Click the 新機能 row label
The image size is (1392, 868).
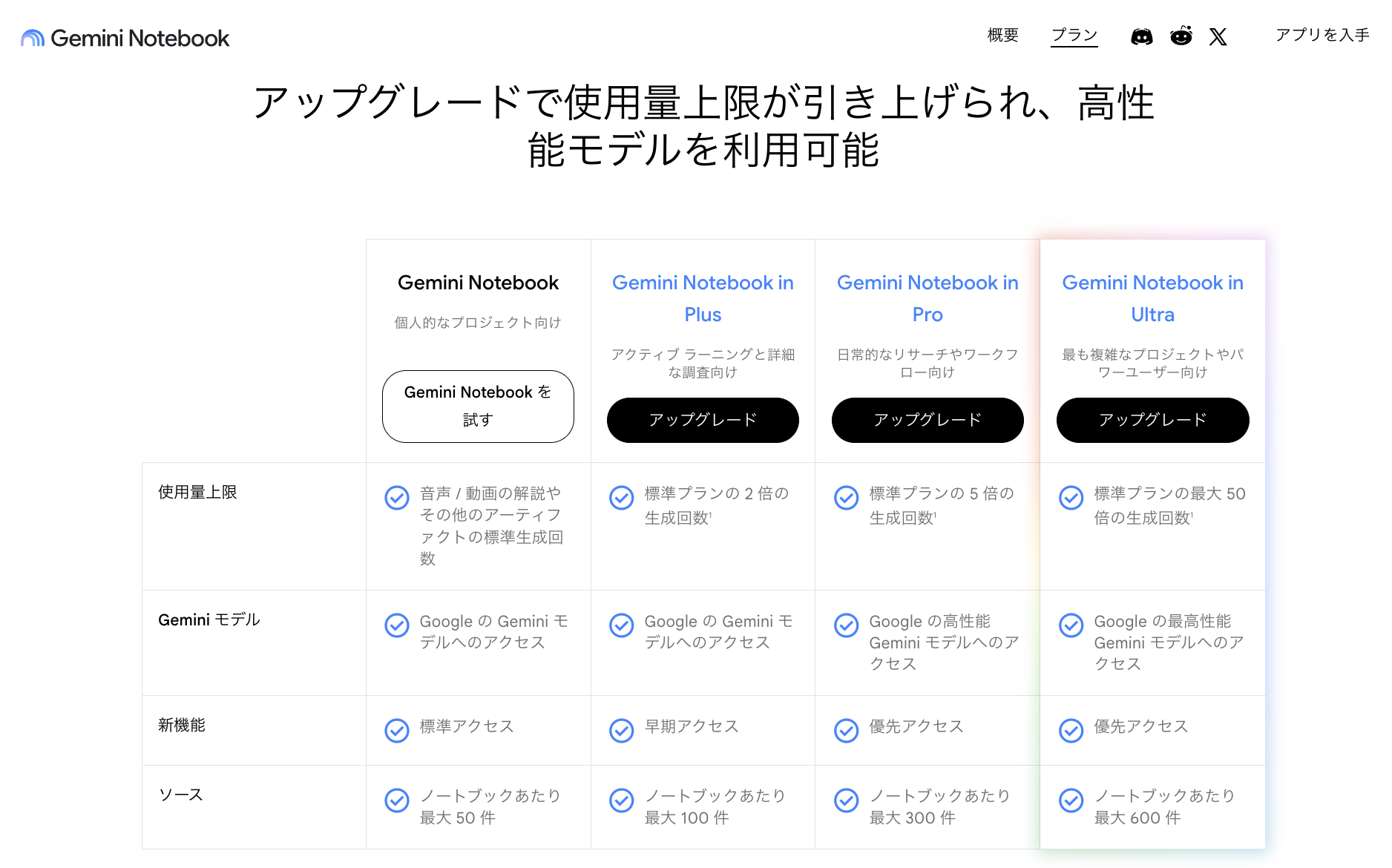[x=182, y=725]
